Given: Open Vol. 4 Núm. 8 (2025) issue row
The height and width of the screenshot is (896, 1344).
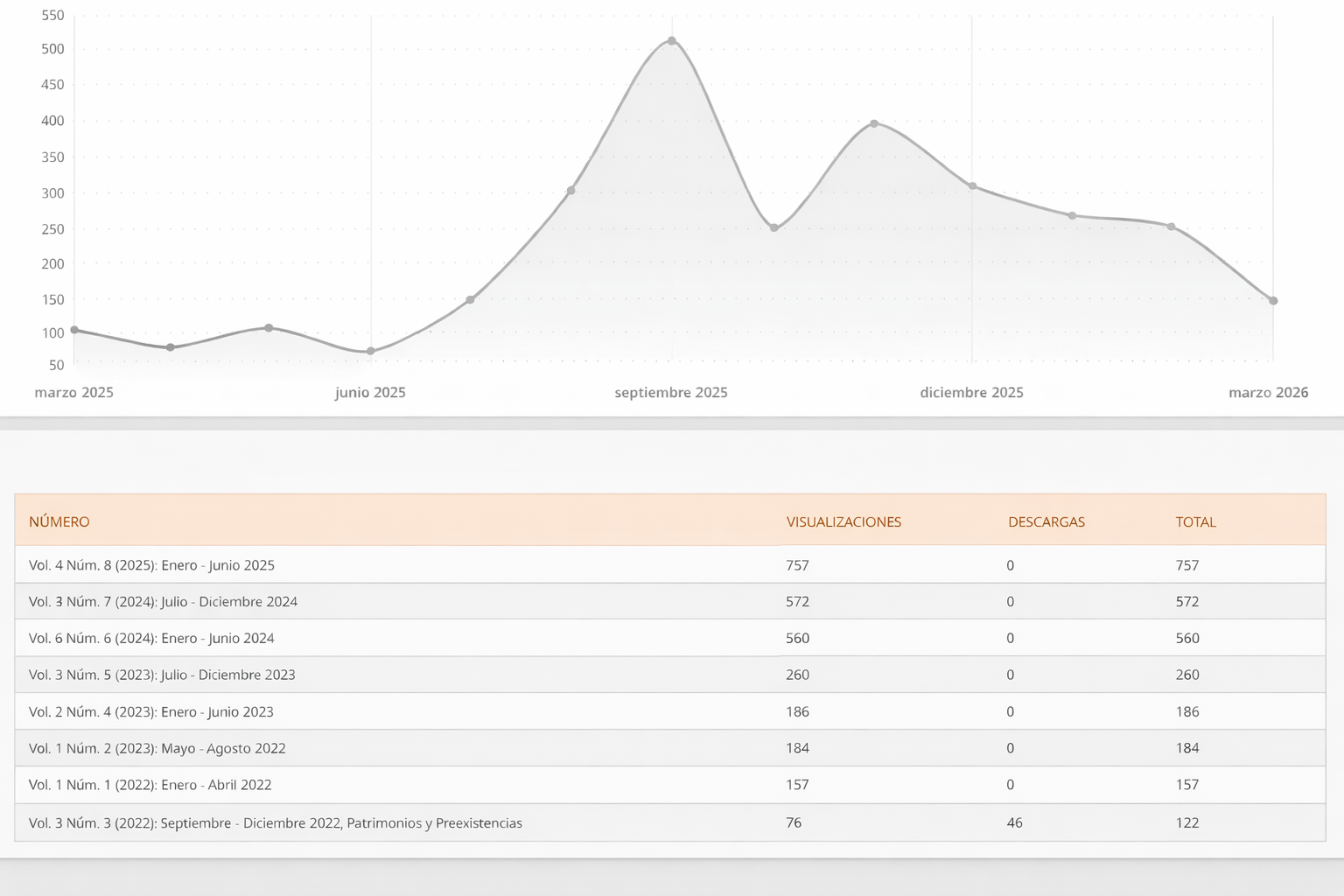Looking at the screenshot, I should coord(151,565).
